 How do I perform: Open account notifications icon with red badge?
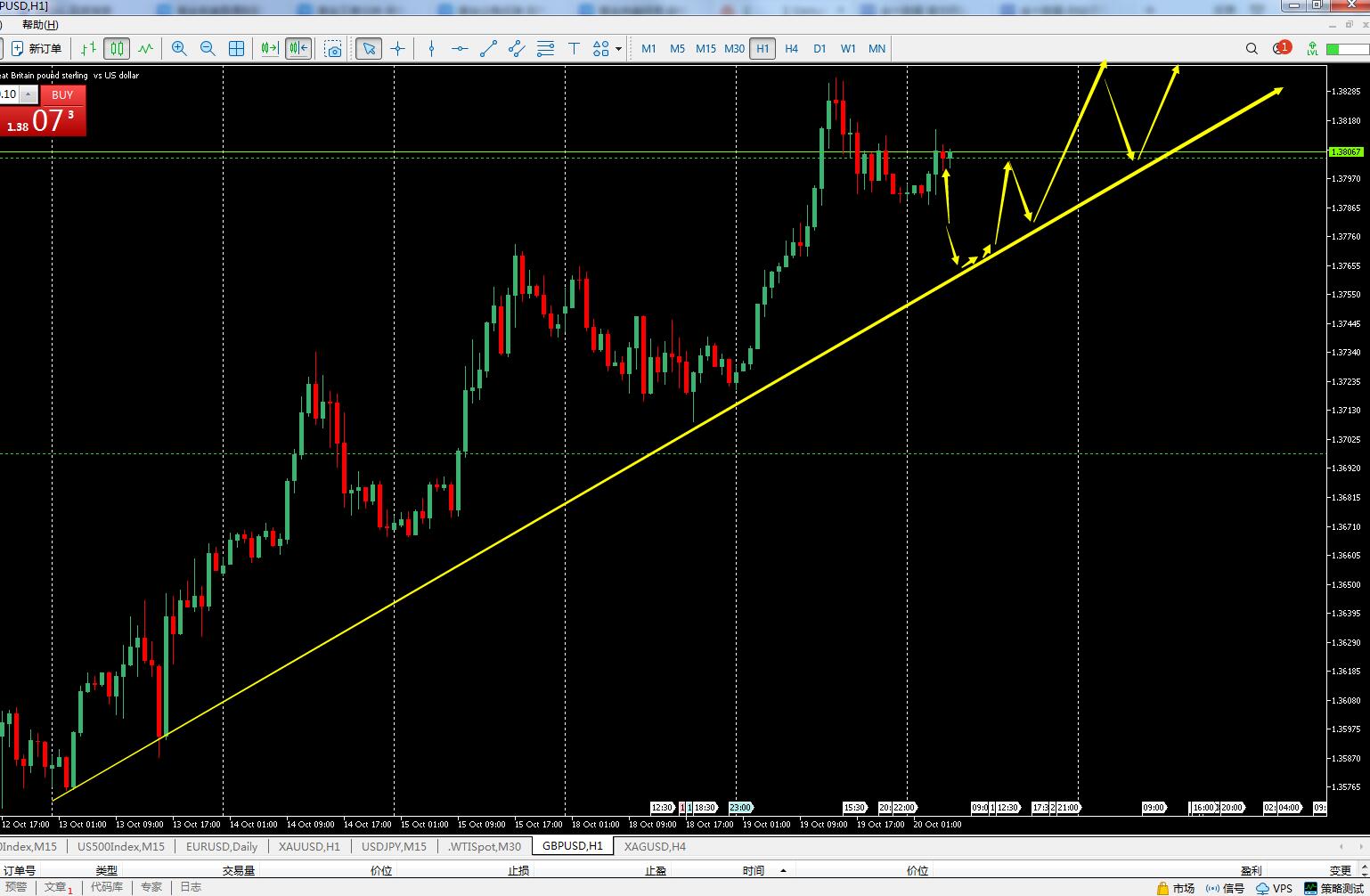point(1282,48)
